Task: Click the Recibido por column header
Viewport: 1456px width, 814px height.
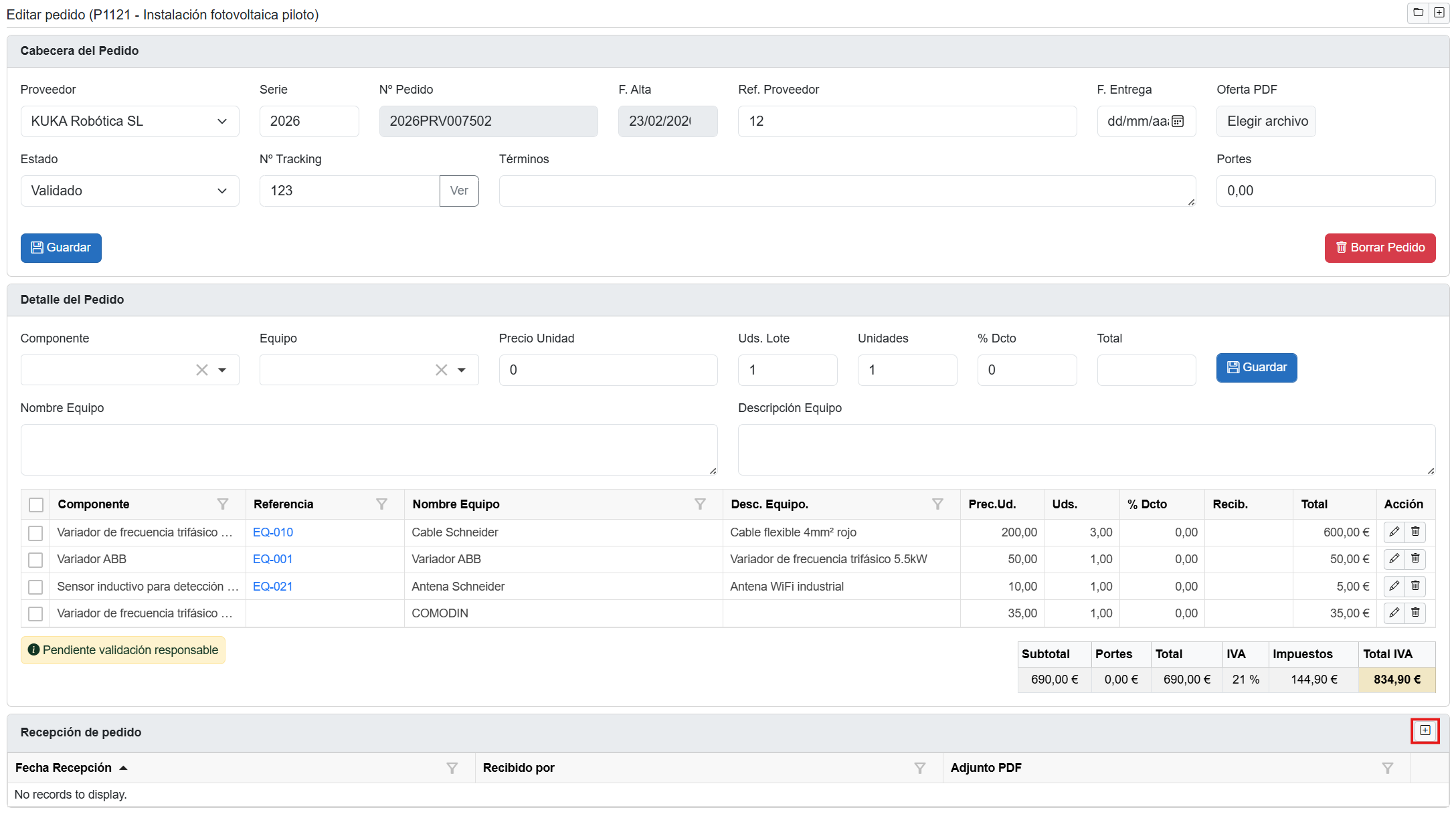Action: click(x=519, y=768)
